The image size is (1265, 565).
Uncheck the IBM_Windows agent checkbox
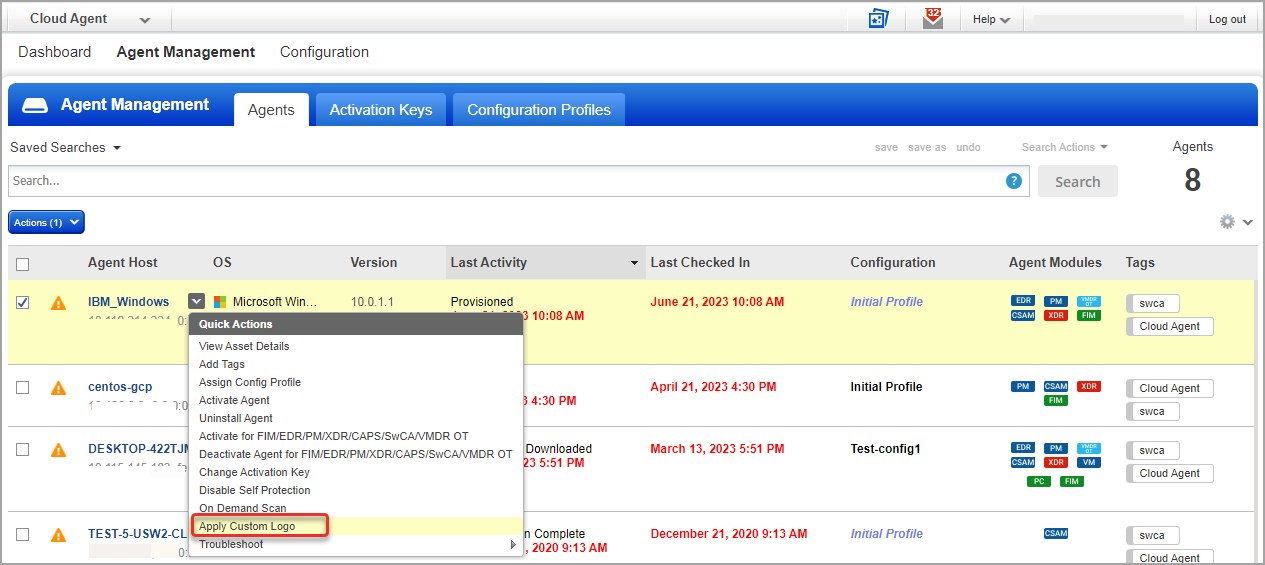(23, 302)
